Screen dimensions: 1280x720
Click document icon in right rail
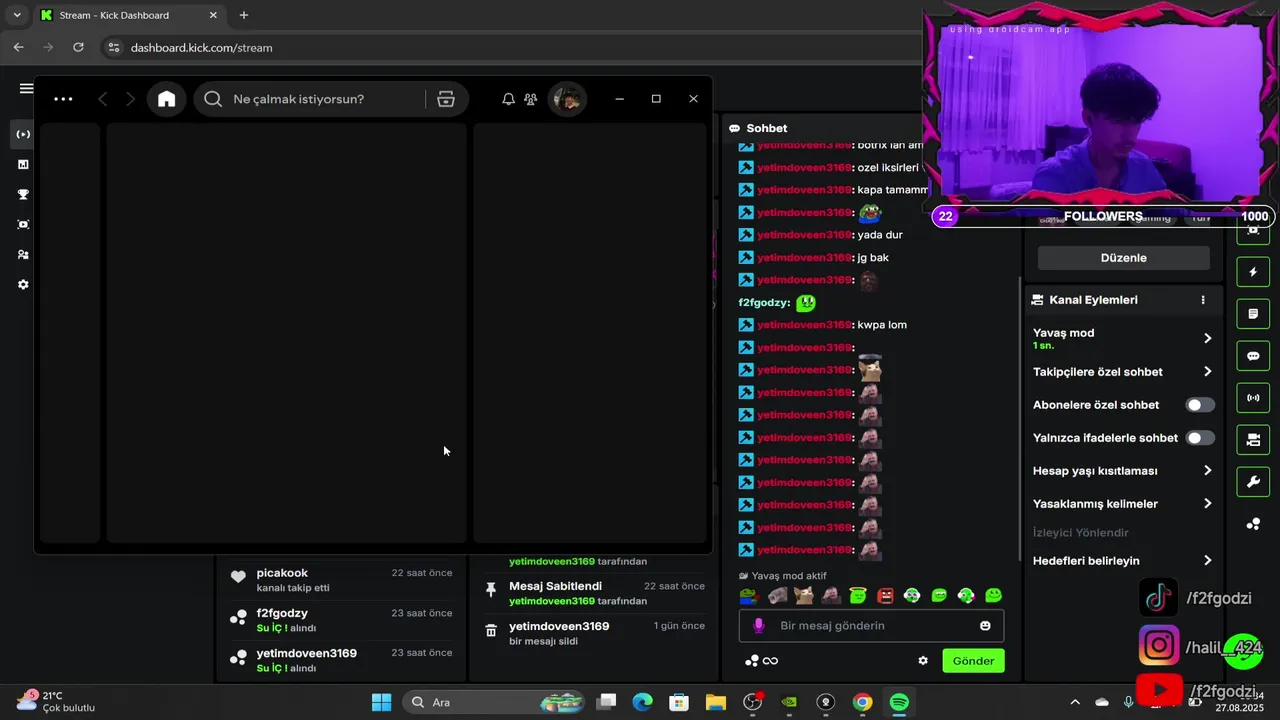coord(1253,314)
